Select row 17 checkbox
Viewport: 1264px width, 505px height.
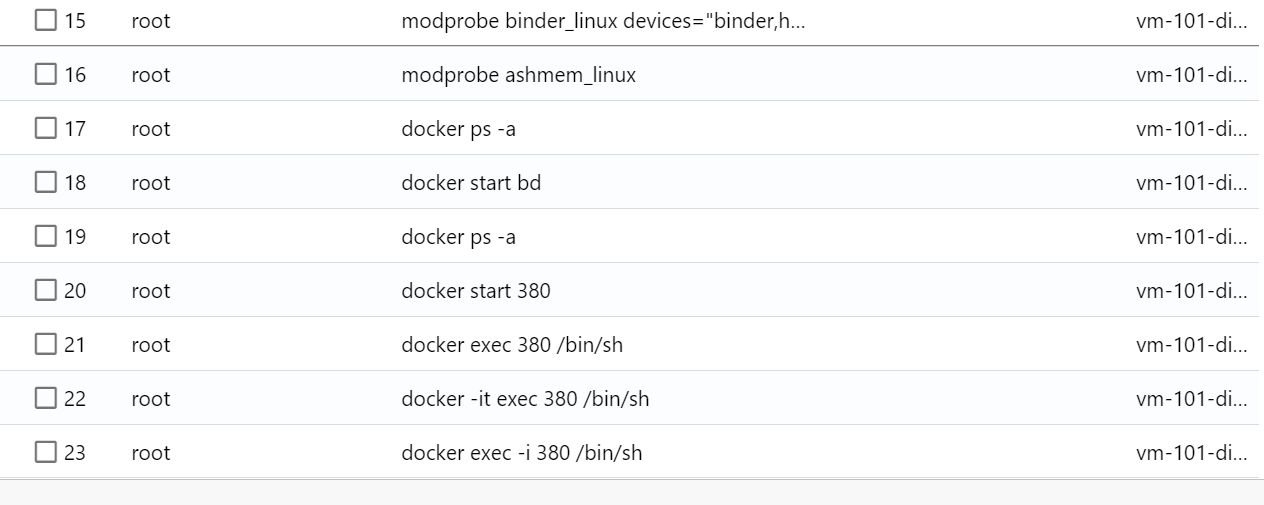46,129
